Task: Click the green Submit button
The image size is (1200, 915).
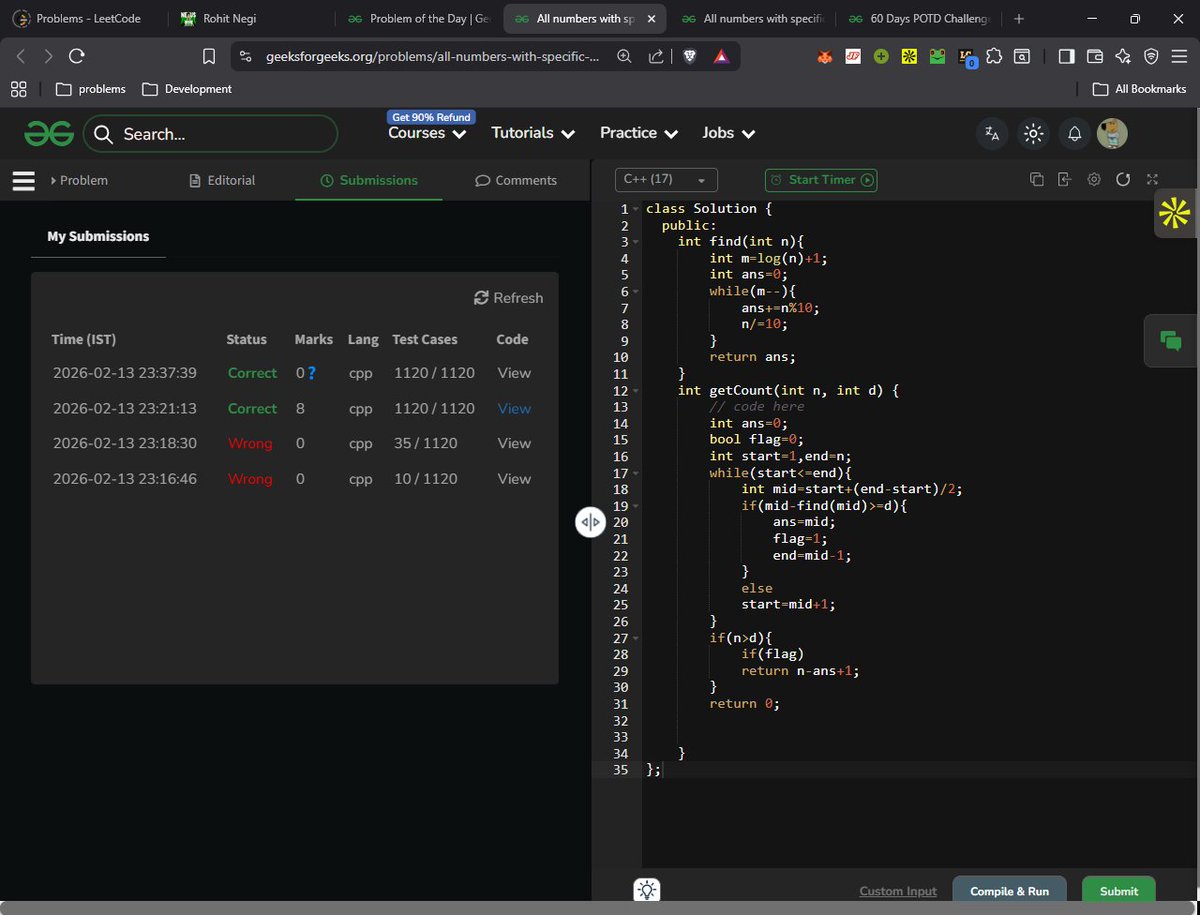Action: (1118, 891)
